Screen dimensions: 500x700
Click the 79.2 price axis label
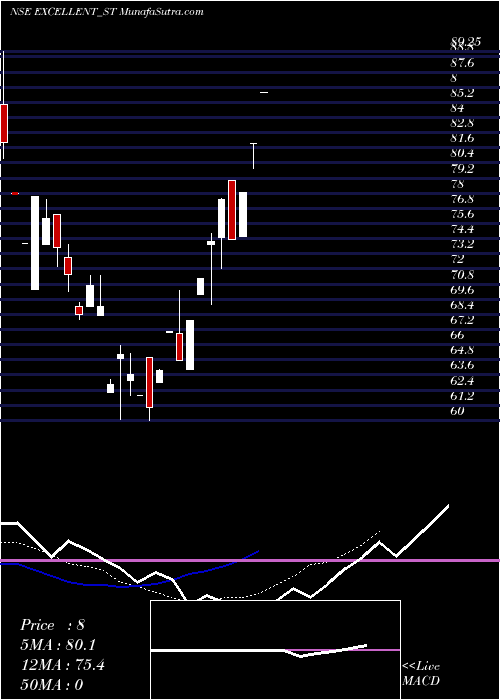(462, 169)
